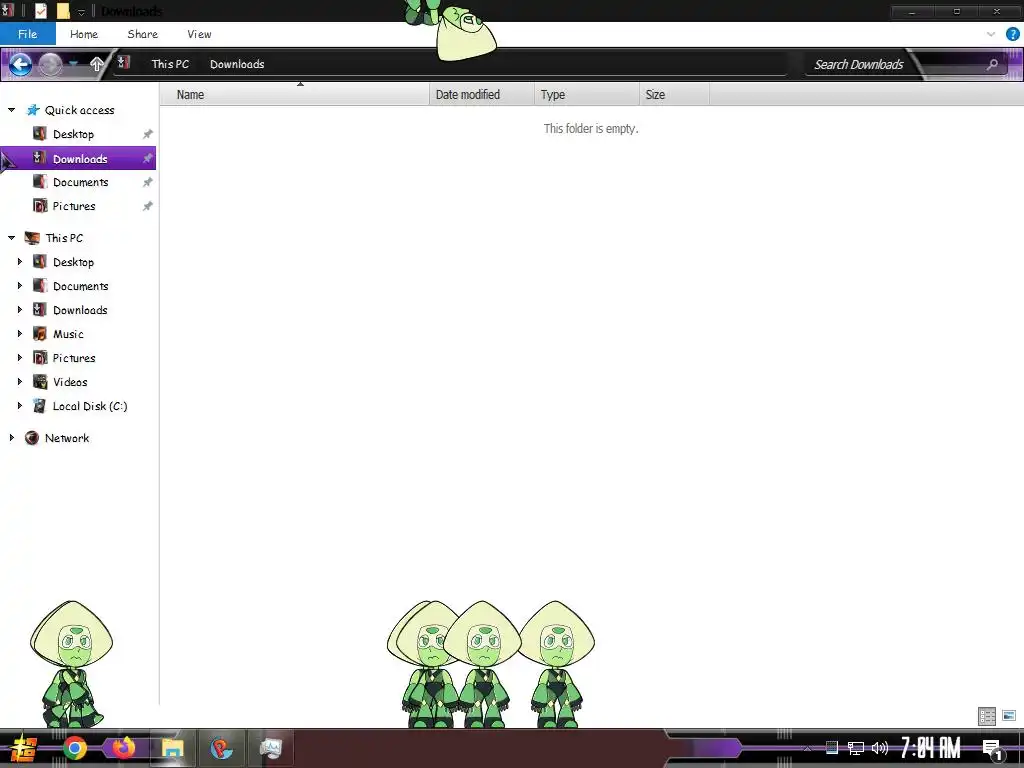1024x768 pixels.
Task: Expand the Network tree node
Action: 11,438
